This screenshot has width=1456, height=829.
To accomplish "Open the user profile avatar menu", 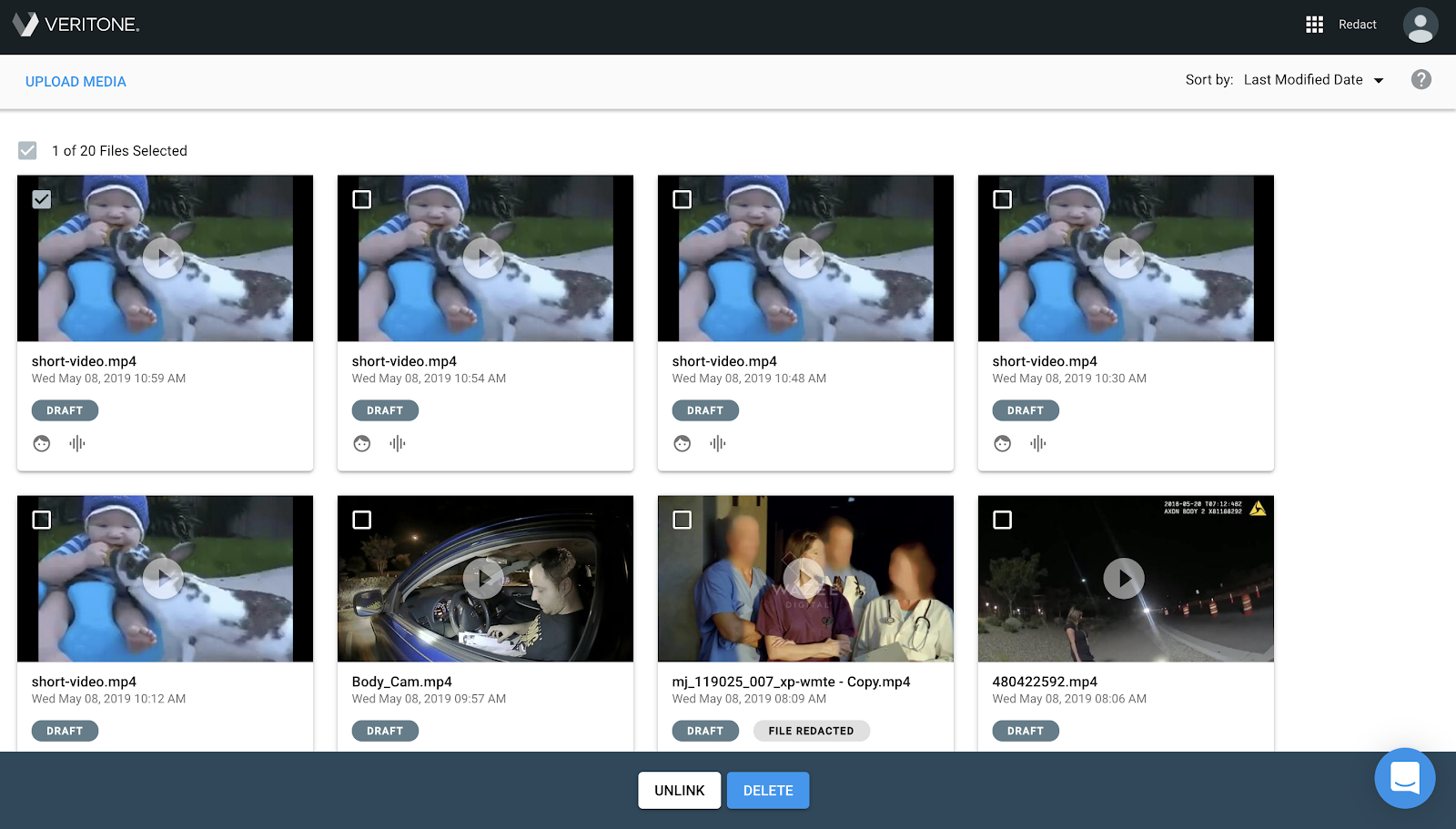I will tap(1420, 25).
